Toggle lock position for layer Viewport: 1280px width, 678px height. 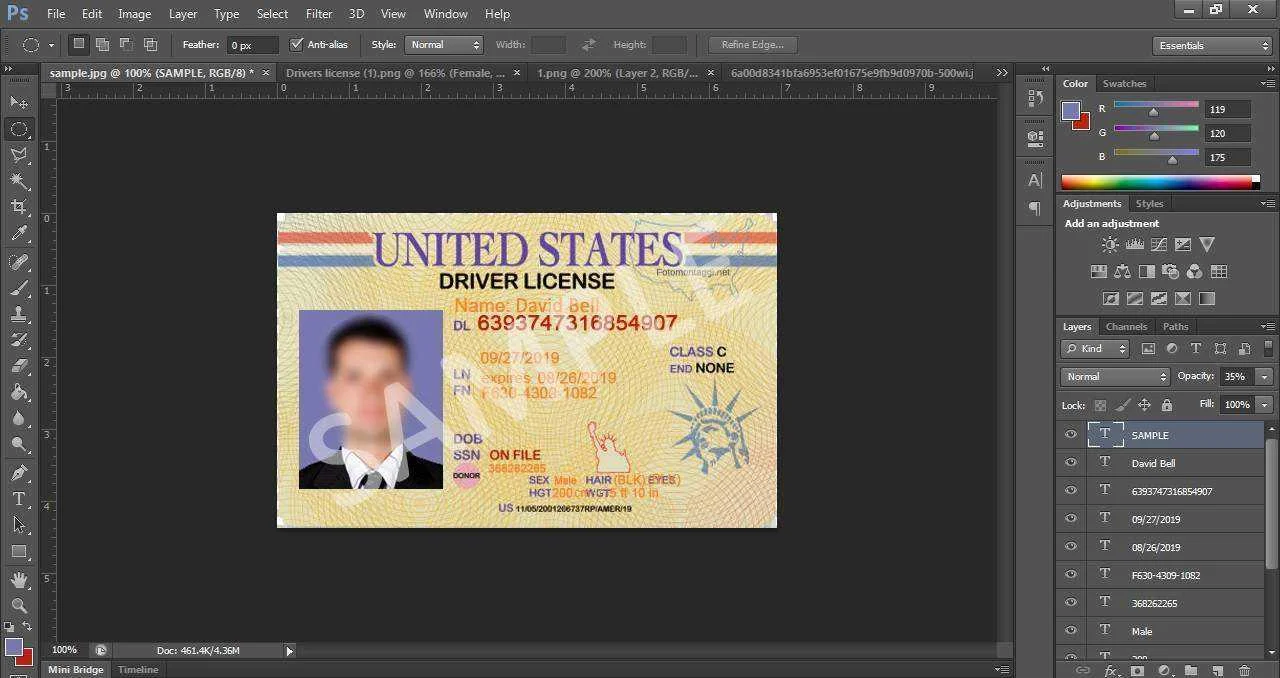click(x=1144, y=405)
